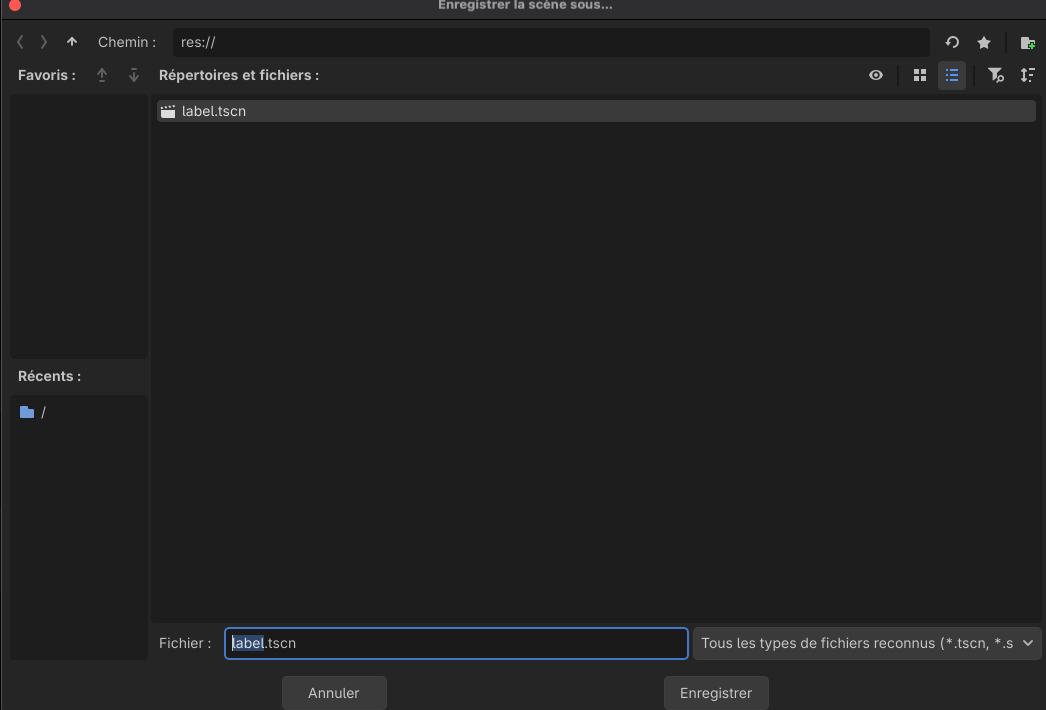Toggle hidden files visibility

click(x=876, y=75)
